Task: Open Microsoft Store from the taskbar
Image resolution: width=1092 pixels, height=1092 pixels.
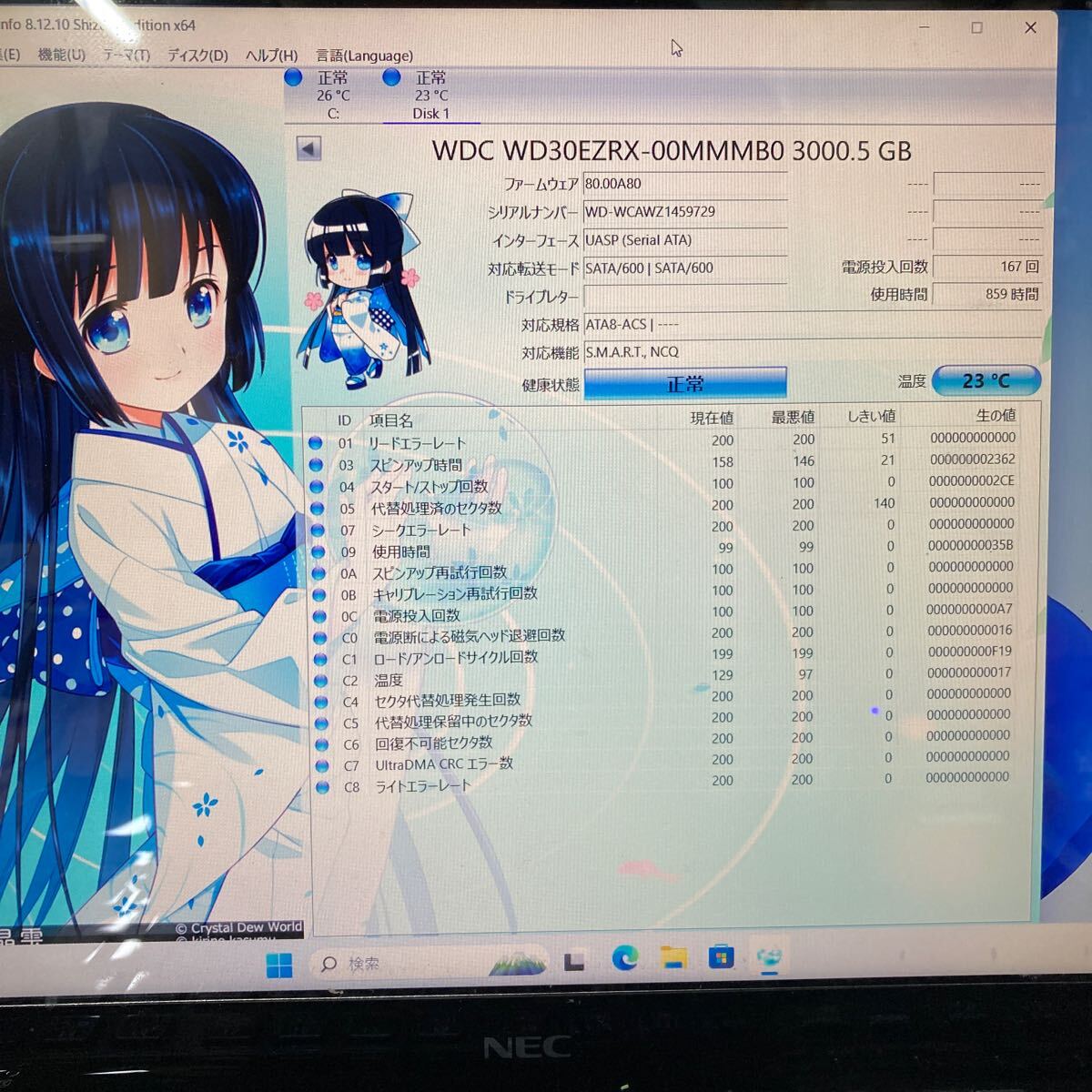Action: point(722,957)
